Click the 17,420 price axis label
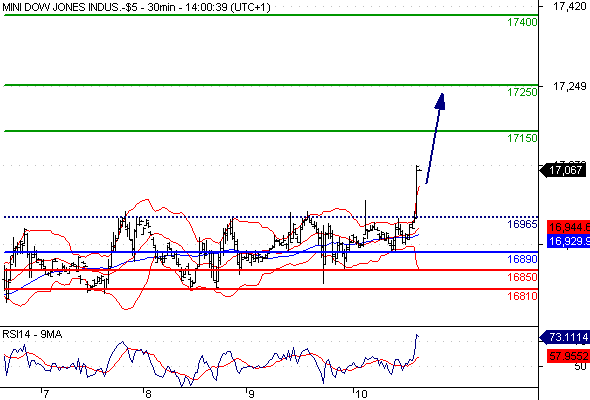Image resolution: width=590 pixels, height=400 pixels. click(x=570, y=6)
